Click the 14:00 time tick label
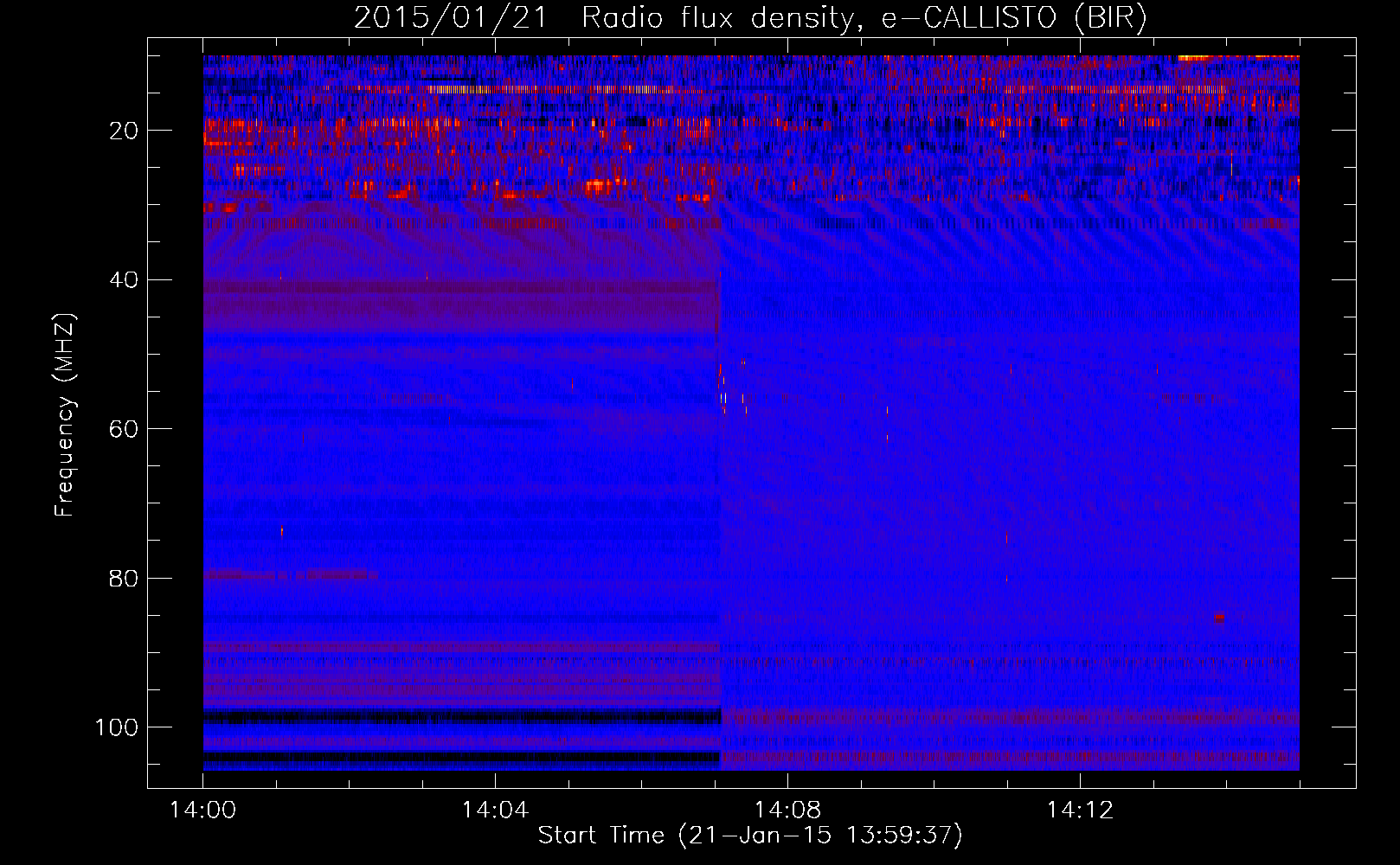This screenshot has height=865, width=1400. point(203,811)
